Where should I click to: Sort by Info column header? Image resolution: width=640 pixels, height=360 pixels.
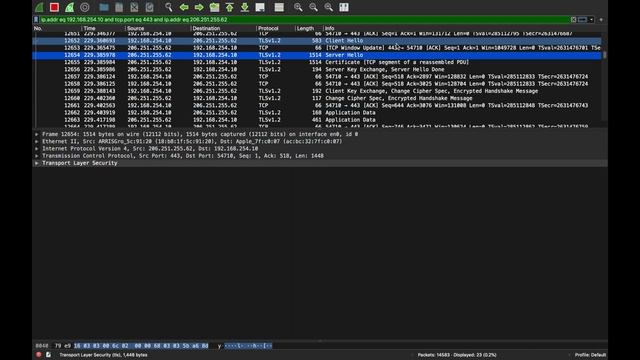point(463,29)
